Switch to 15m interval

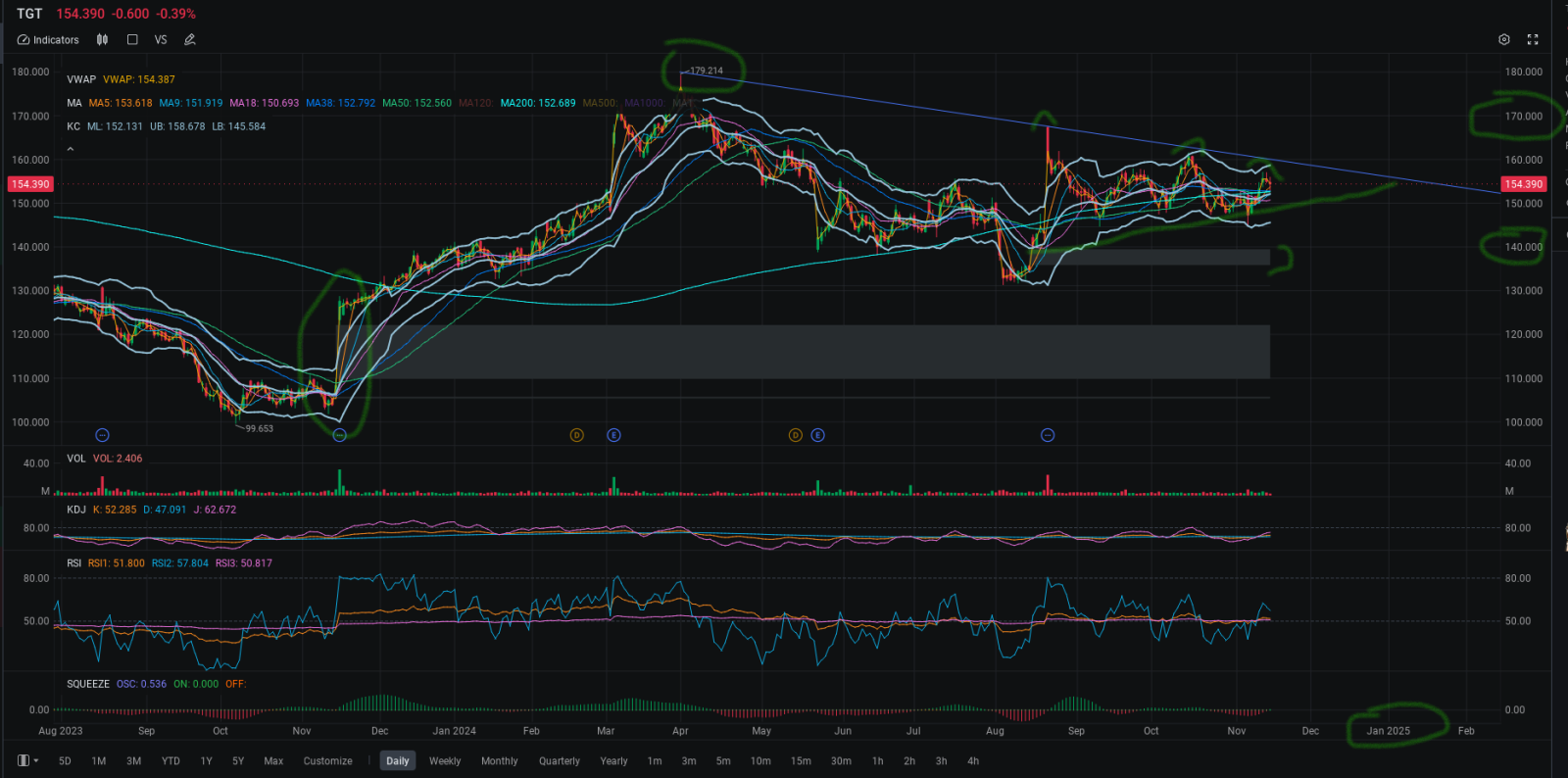coord(801,761)
